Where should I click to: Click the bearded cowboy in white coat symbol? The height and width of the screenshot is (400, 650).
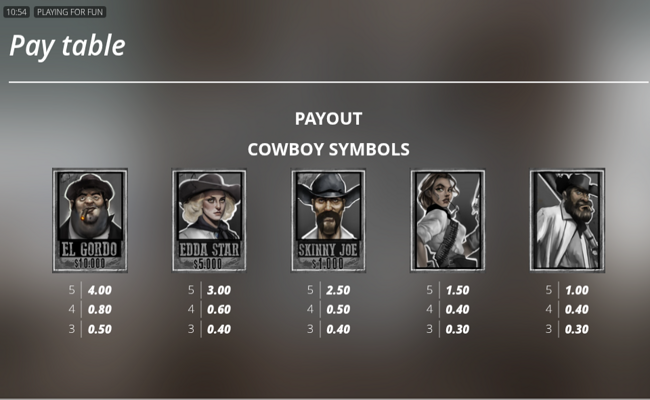(567, 220)
